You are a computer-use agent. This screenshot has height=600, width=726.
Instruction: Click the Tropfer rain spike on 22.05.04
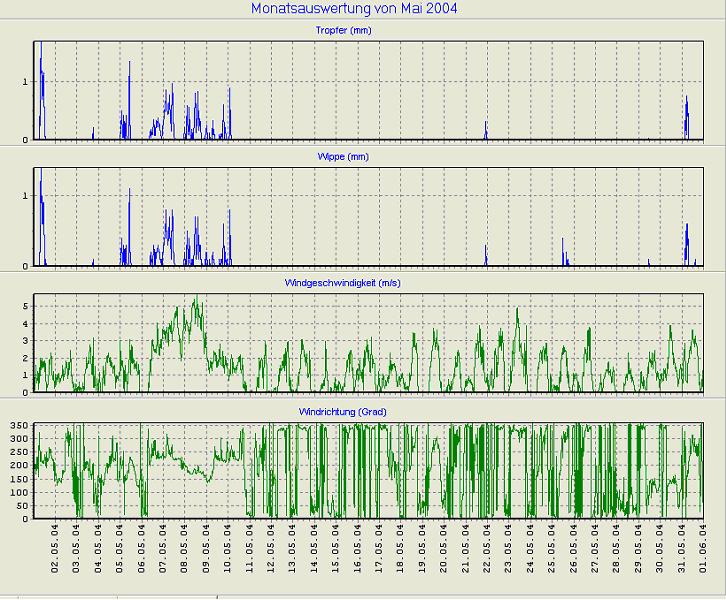click(486, 130)
